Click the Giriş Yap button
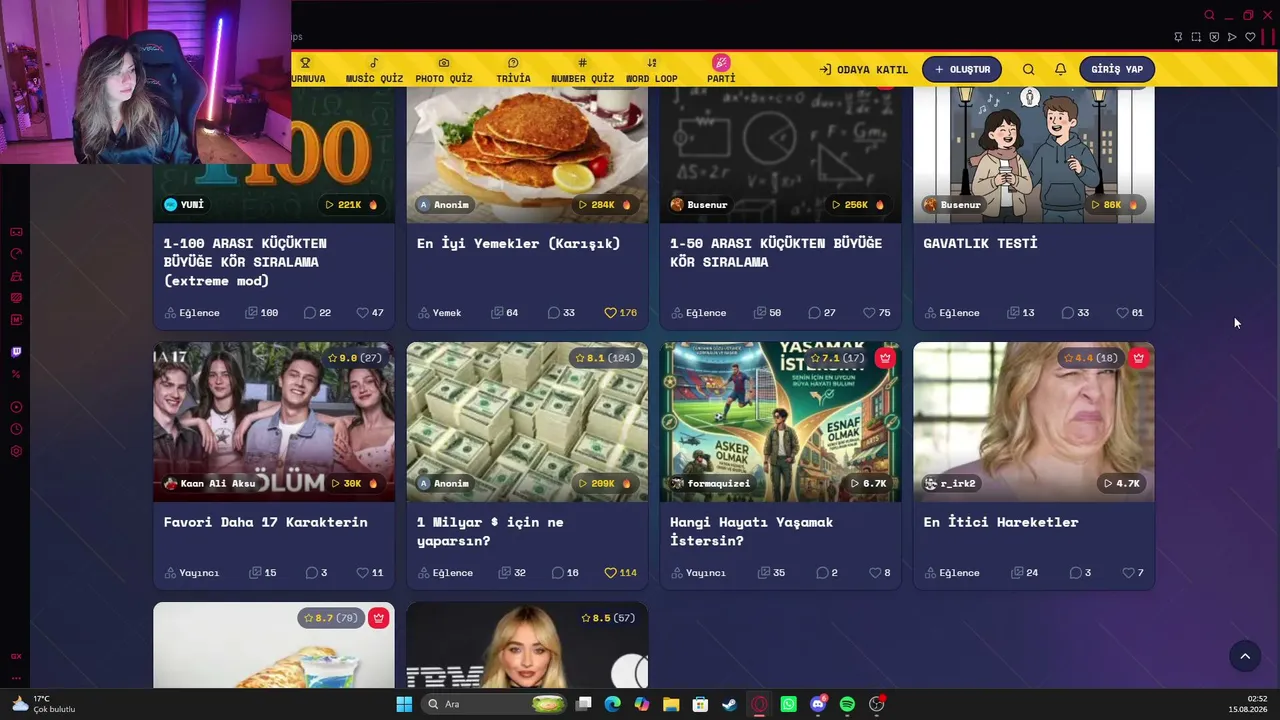Screen dimensions: 1280x720 click(1117, 69)
